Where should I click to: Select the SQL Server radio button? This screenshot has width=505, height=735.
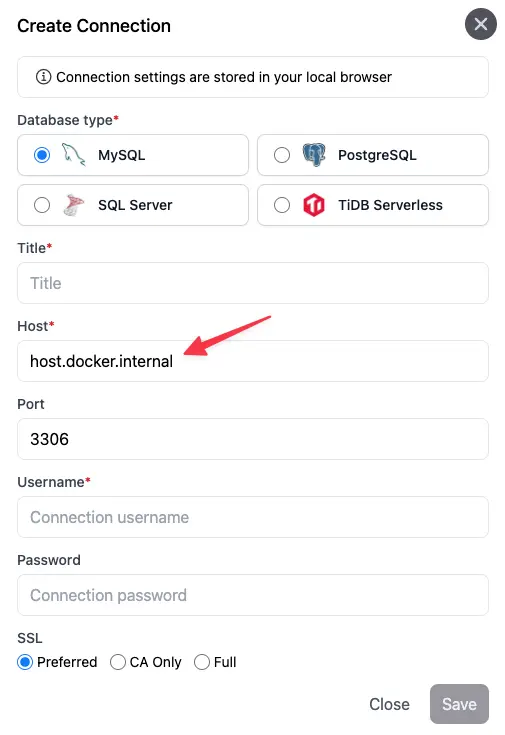click(42, 205)
